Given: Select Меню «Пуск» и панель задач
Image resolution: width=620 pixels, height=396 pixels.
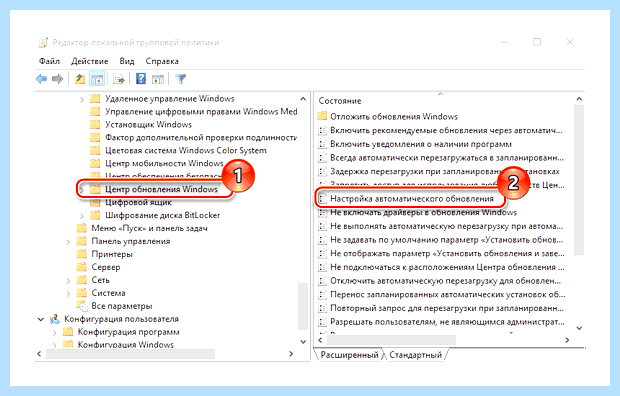Looking at the screenshot, I should click(x=149, y=228).
